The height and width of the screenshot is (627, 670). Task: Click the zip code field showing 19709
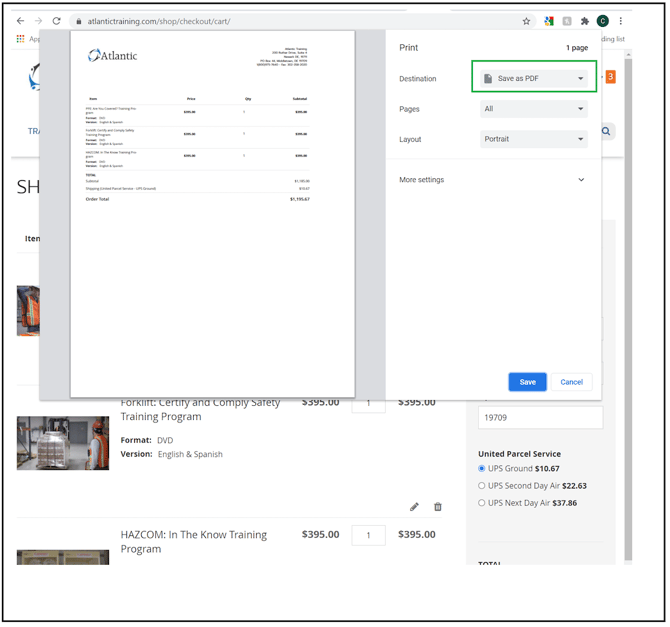pyautogui.click(x=540, y=418)
